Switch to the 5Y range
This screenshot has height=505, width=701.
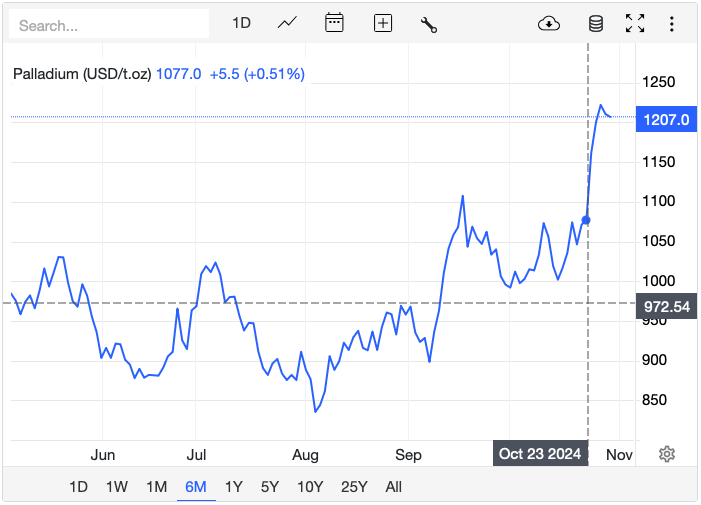click(x=270, y=486)
